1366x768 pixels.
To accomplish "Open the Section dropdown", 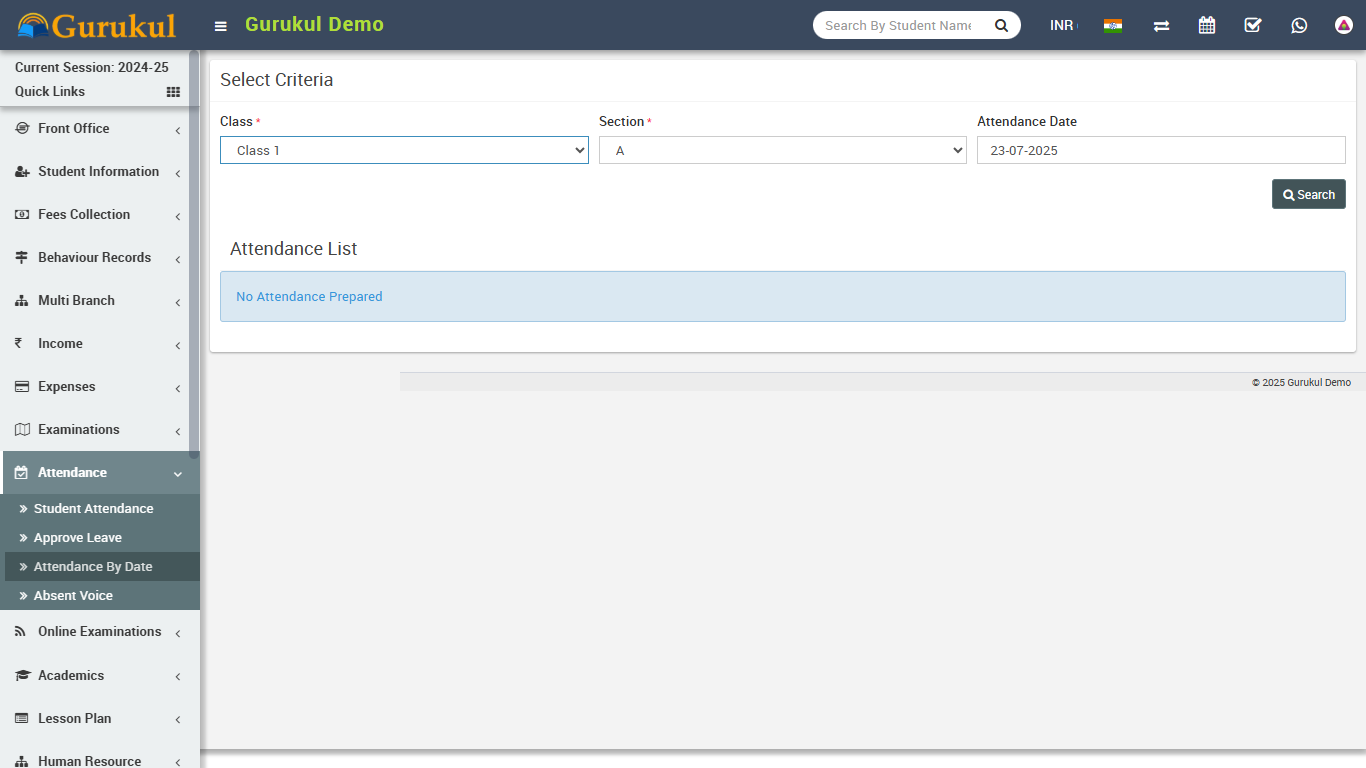I will 782,150.
